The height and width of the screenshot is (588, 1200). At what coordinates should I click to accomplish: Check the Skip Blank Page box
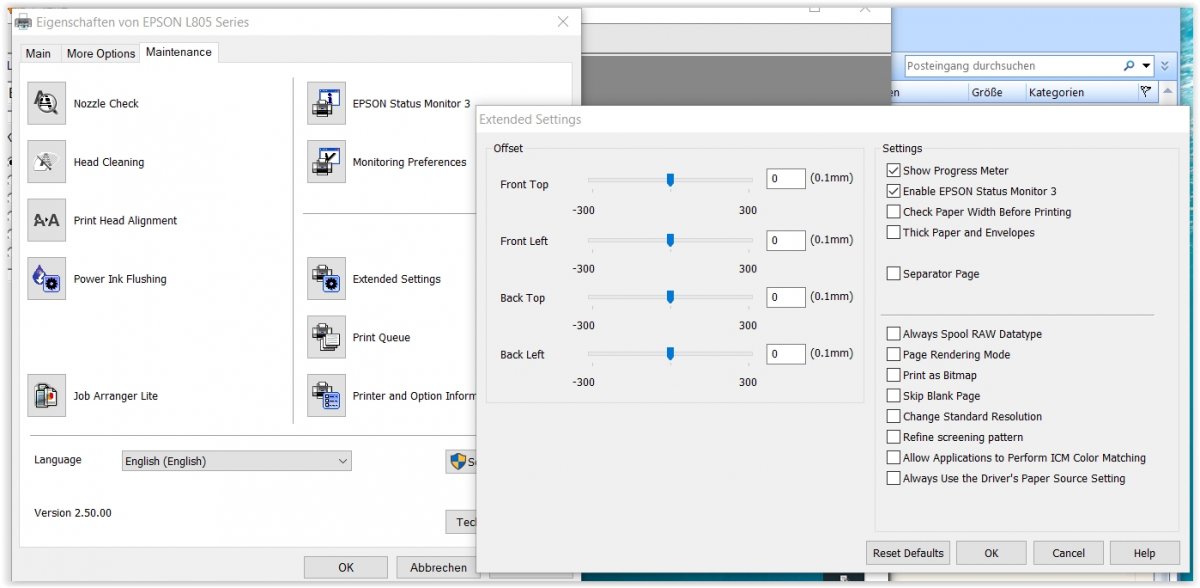point(894,396)
